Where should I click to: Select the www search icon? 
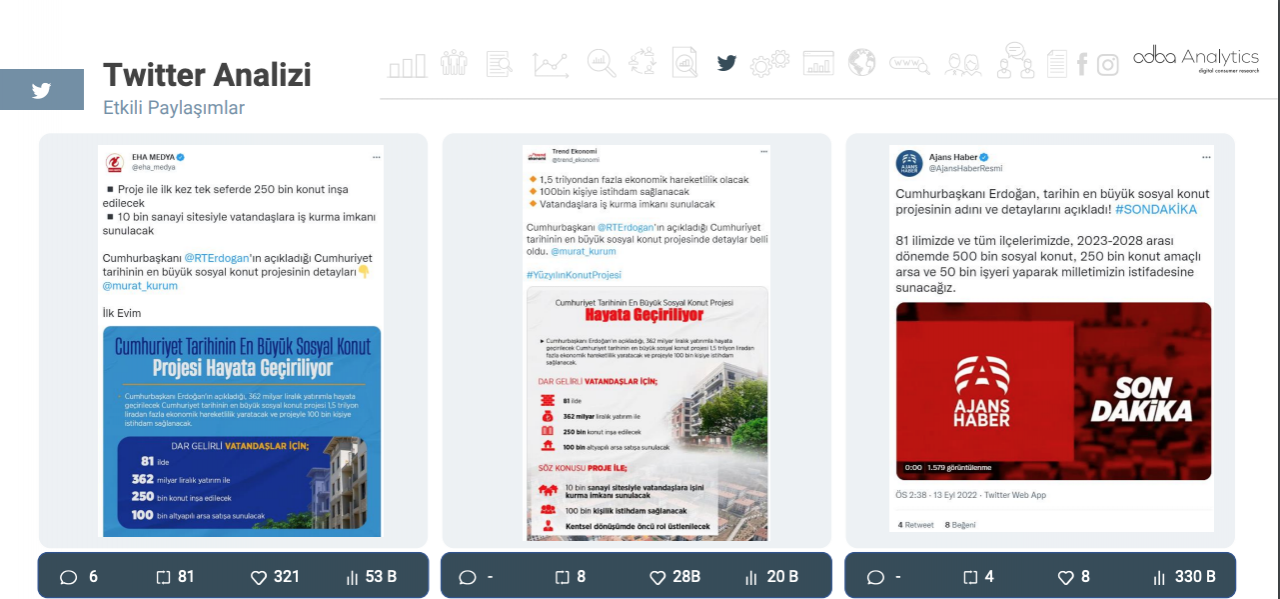[x=908, y=65]
